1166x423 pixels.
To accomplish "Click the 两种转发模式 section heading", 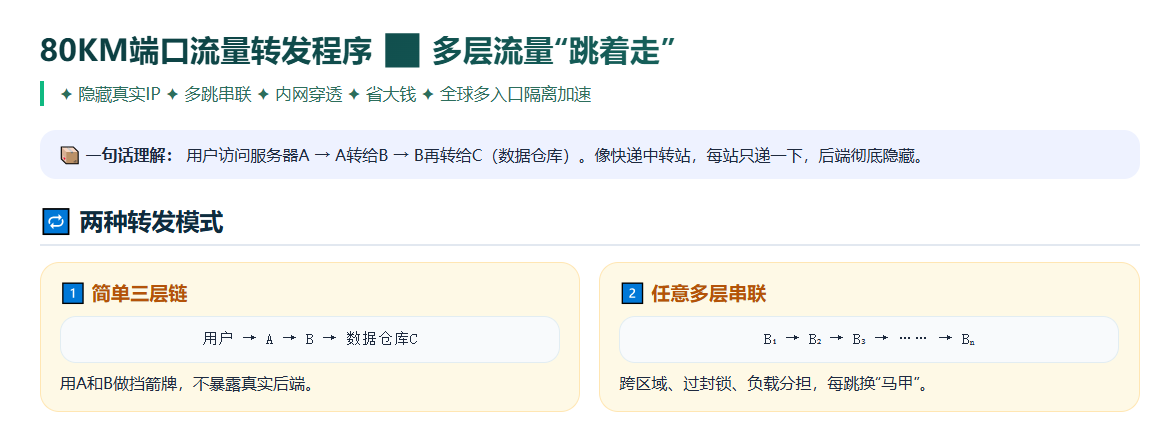I will [151, 222].
